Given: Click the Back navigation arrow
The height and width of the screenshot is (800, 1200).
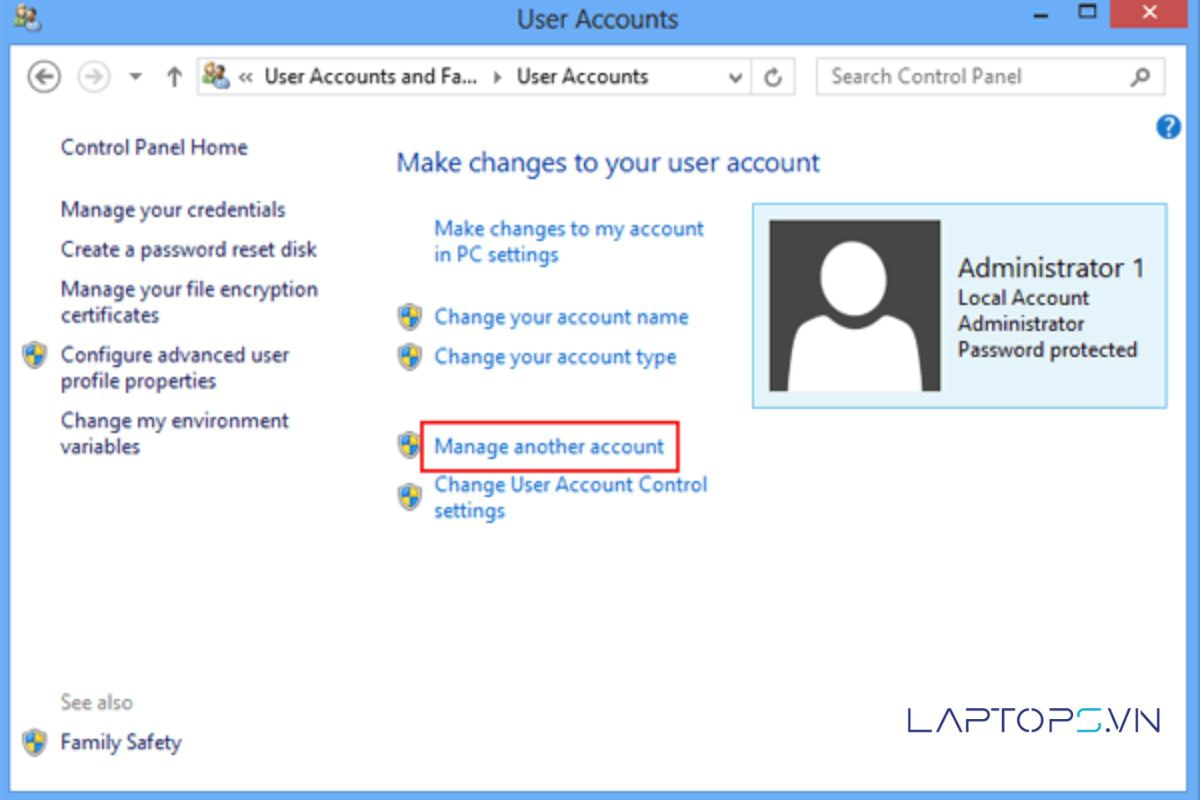Looking at the screenshot, I should pos(44,77).
